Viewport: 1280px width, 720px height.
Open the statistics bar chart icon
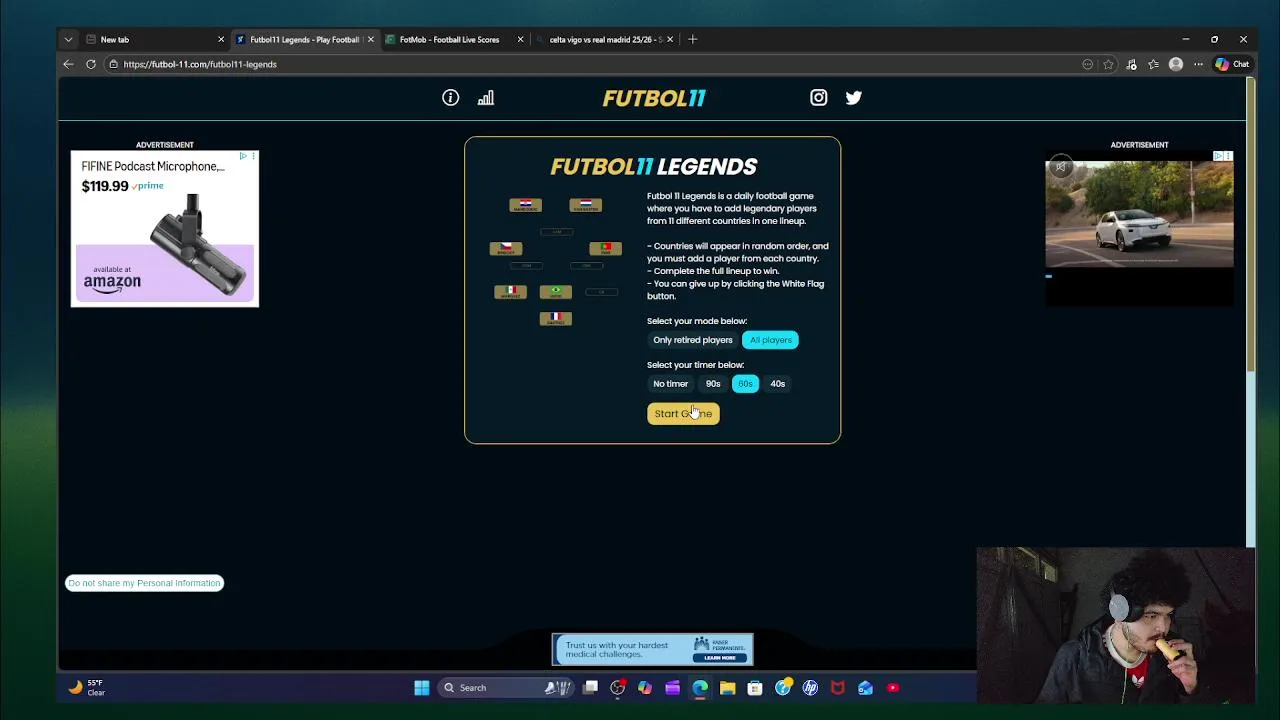pos(486,97)
